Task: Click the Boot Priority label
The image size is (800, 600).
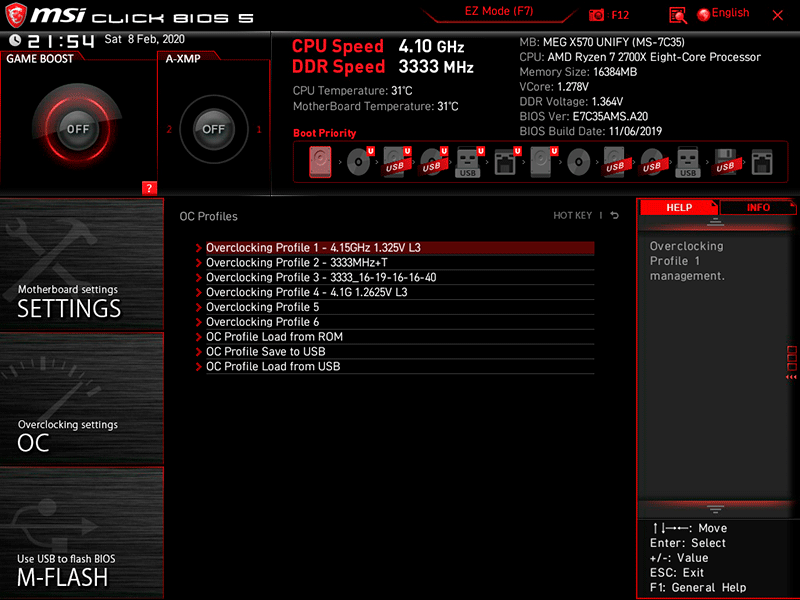Action: pos(324,133)
